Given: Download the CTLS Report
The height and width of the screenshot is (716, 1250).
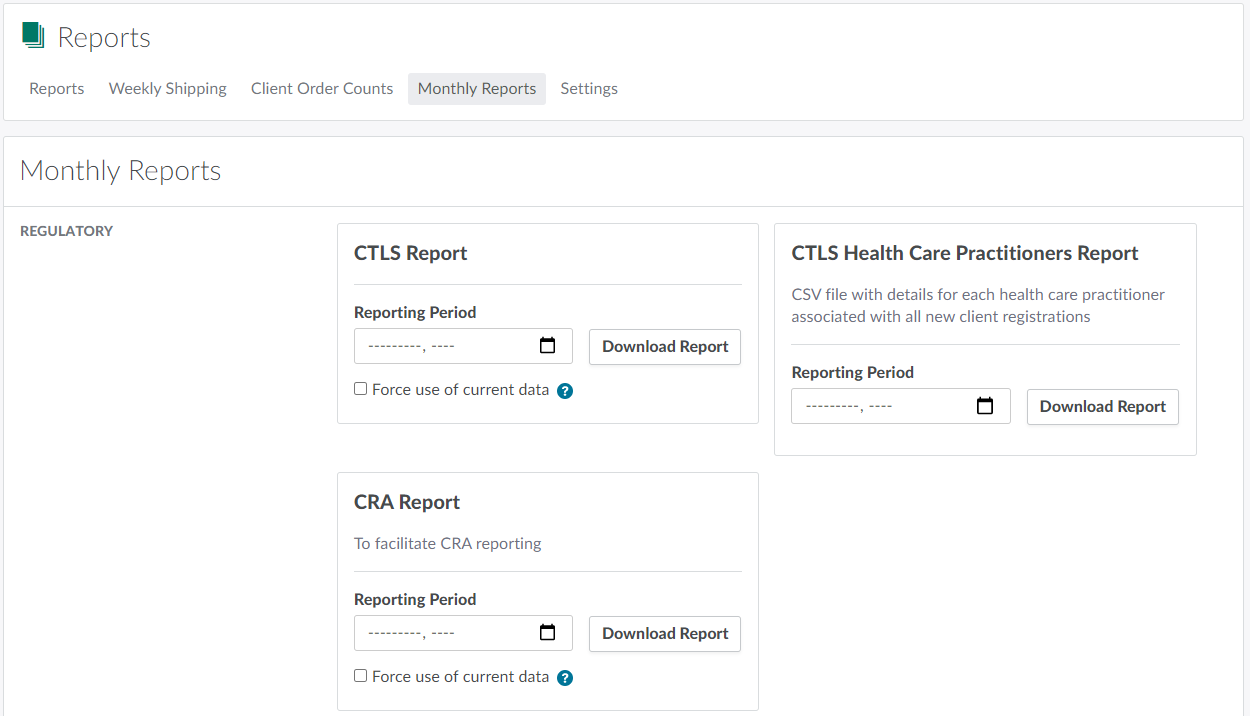Looking at the screenshot, I should pyautogui.click(x=665, y=347).
